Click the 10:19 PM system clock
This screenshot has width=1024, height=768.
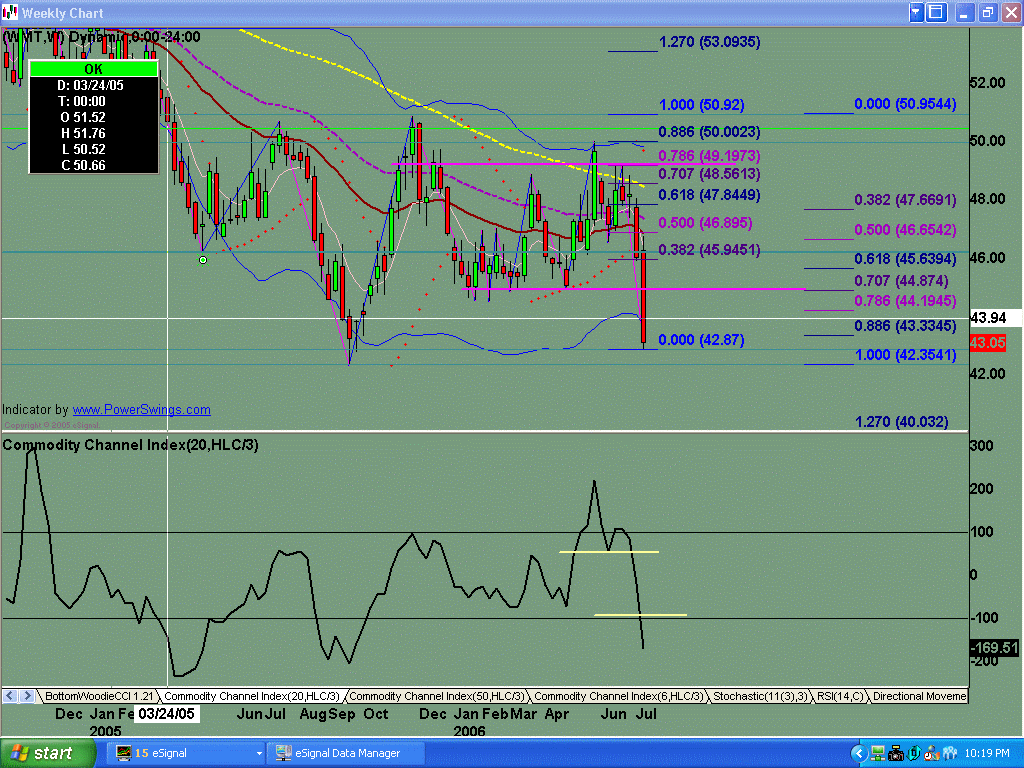987,754
